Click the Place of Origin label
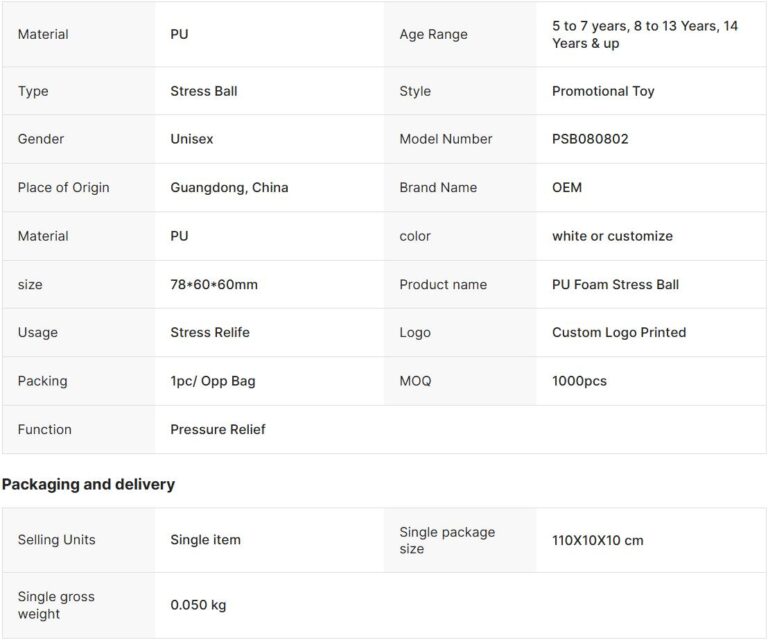Viewport: 768px width, 640px height. pos(63,187)
